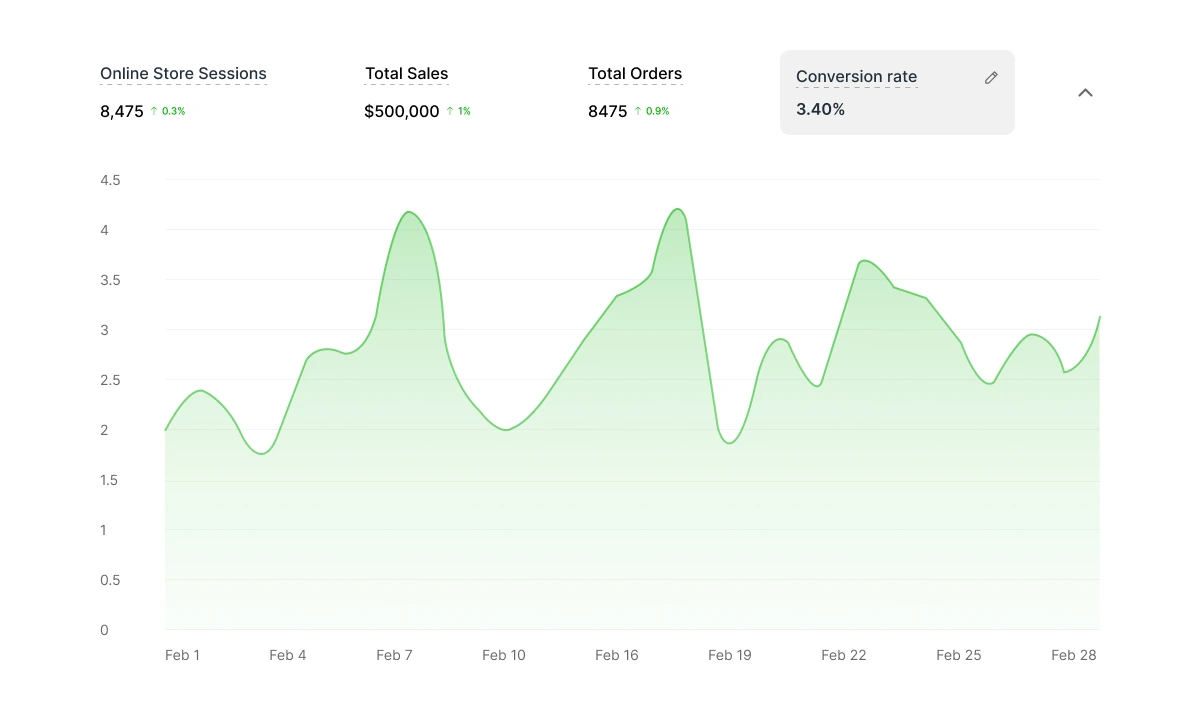The width and height of the screenshot is (1200, 710).
Task: Collapse the chart with the chevron arrow
Action: pos(1085,93)
